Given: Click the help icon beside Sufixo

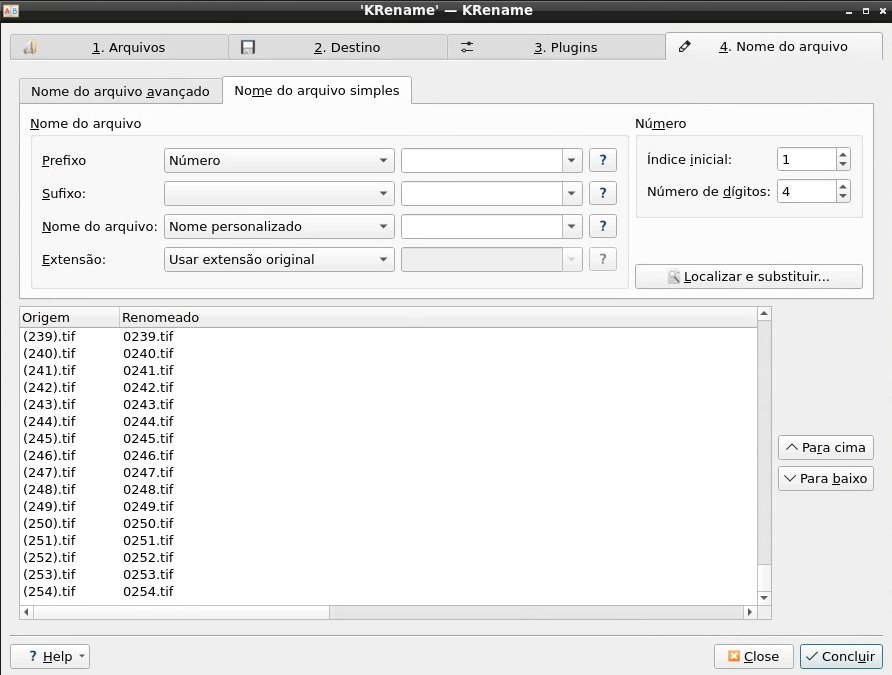Looking at the screenshot, I should [602, 193].
